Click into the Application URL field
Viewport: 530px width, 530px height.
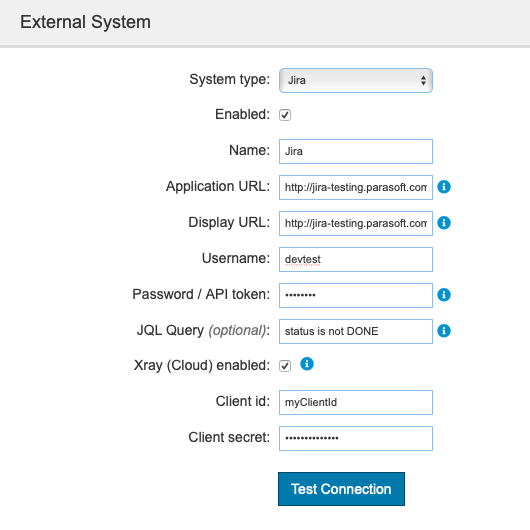pyautogui.click(x=356, y=187)
